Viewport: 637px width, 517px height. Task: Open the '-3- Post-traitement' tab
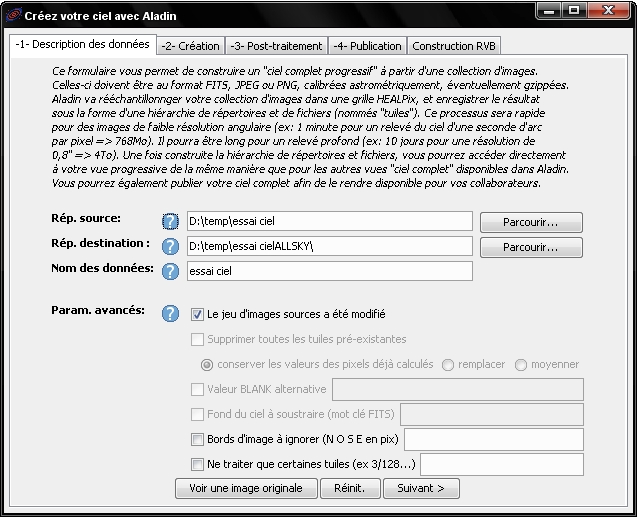pos(276,46)
